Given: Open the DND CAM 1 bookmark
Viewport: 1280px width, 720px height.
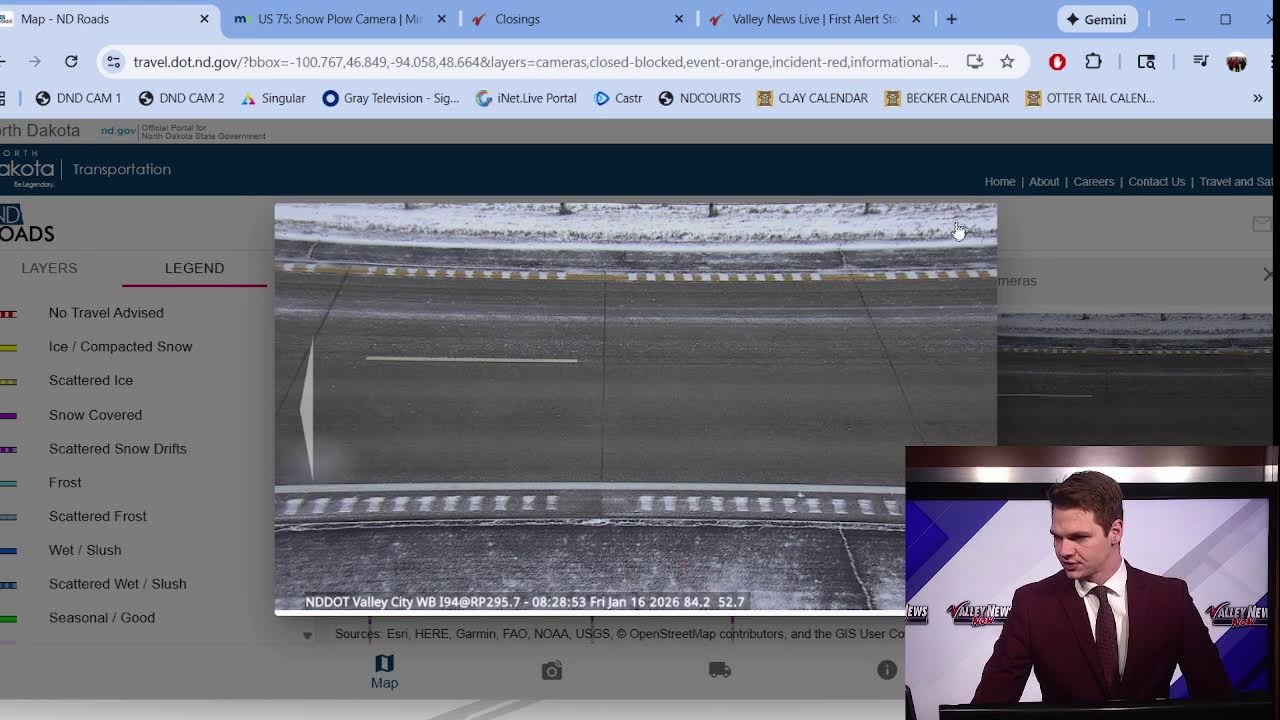Looking at the screenshot, I should 78,98.
